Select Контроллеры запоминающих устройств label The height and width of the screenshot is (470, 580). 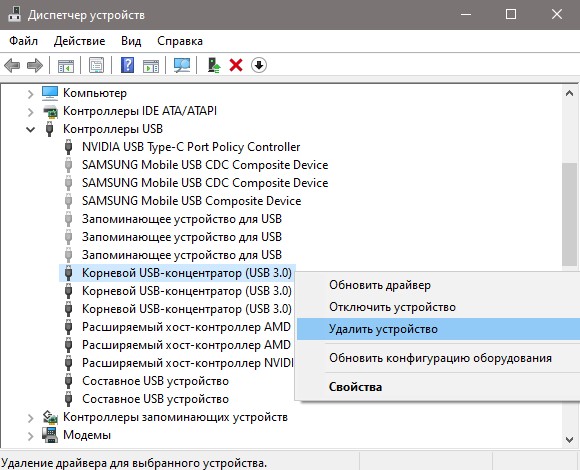pos(175,417)
